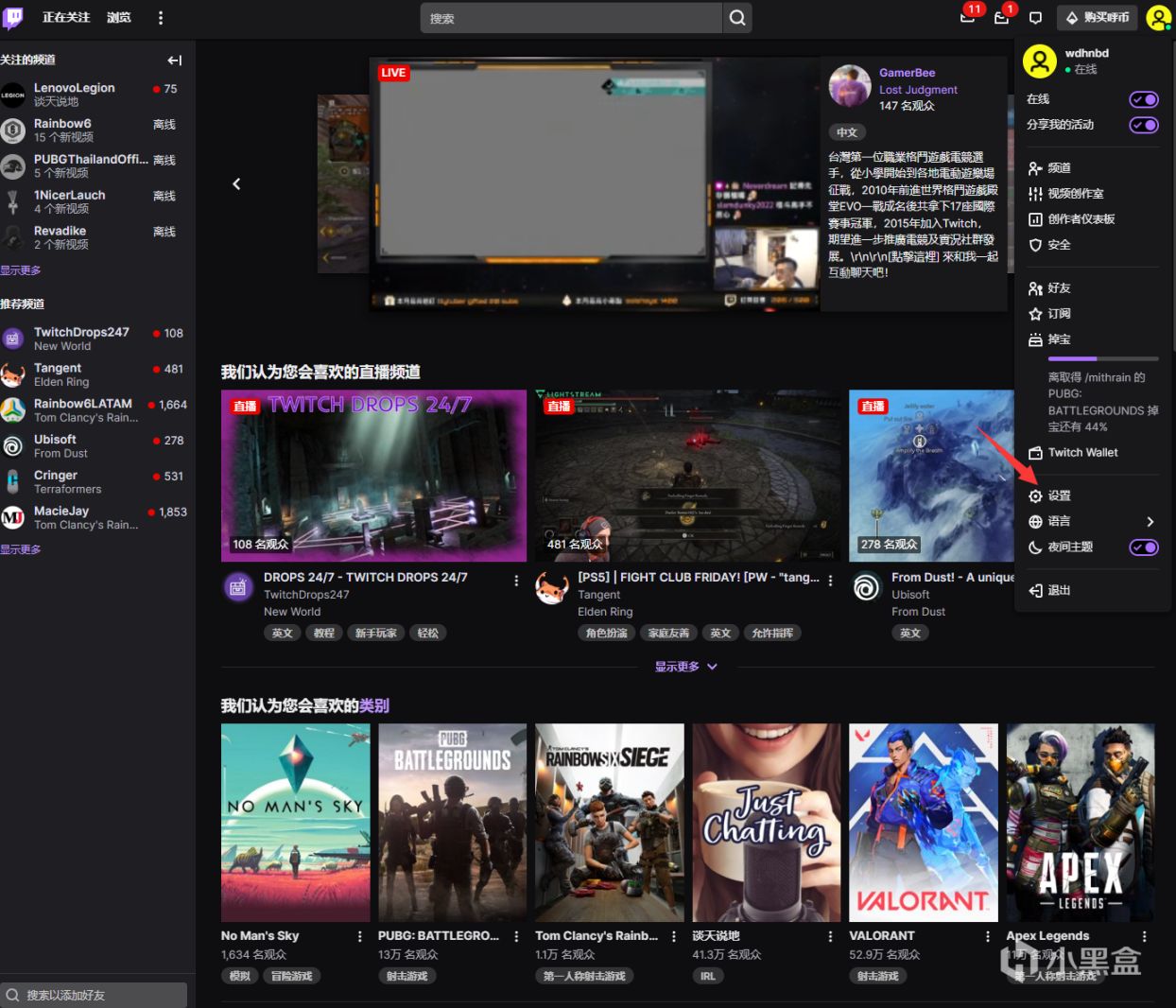Toggle the Dark Theme switch
The image size is (1176, 1008).
point(1144,547)
